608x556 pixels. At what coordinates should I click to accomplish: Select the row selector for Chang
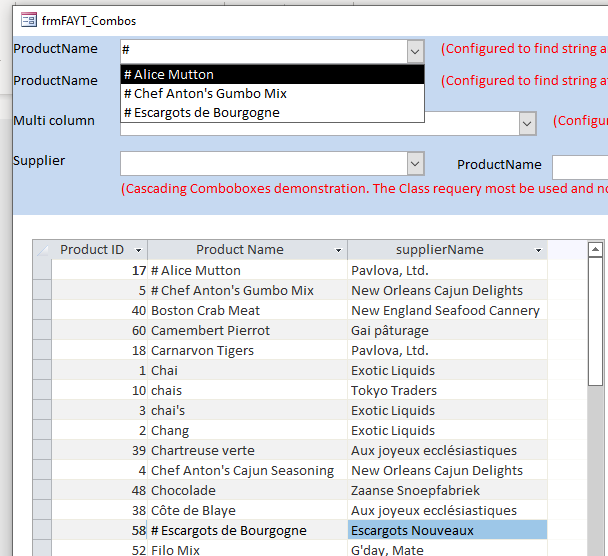[42, 430]
